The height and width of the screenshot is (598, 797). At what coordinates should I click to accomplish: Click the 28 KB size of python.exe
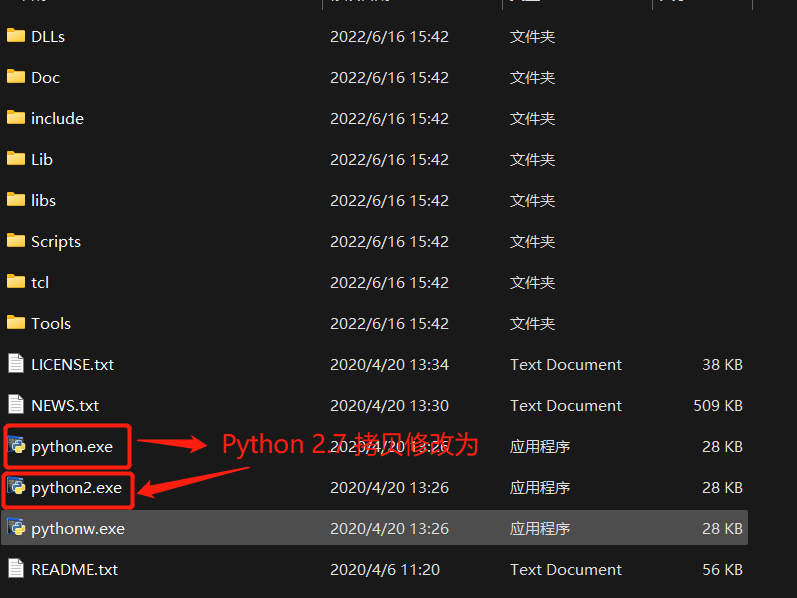coord(722,446)
